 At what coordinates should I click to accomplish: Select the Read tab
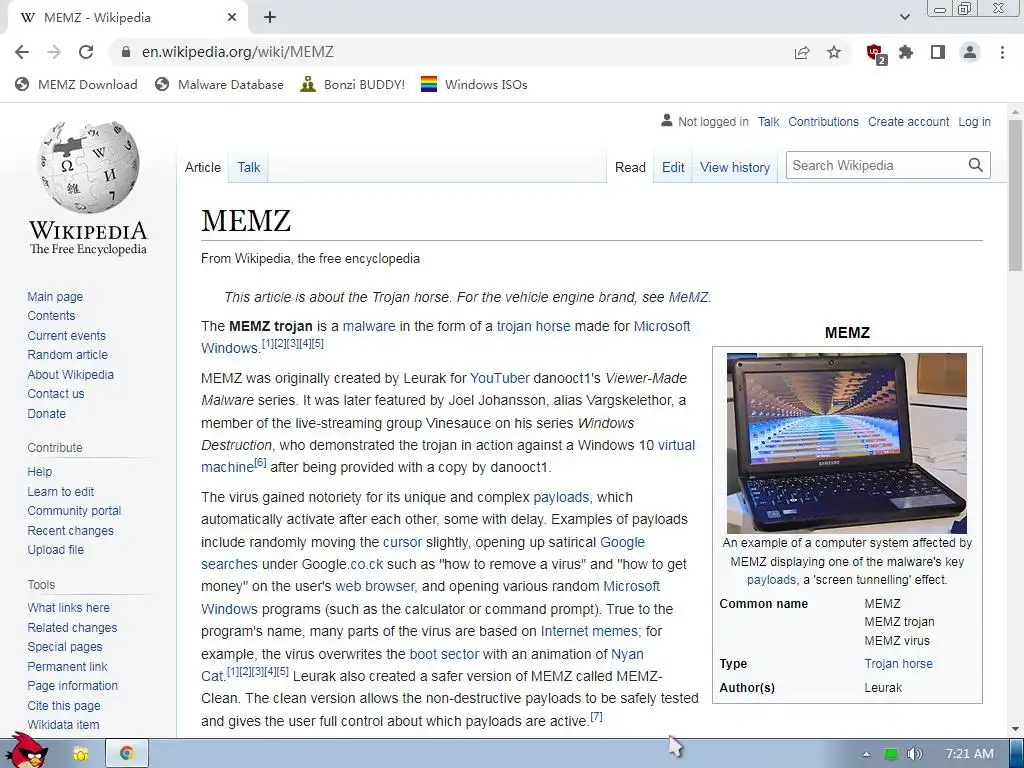[x=630, y=167]
